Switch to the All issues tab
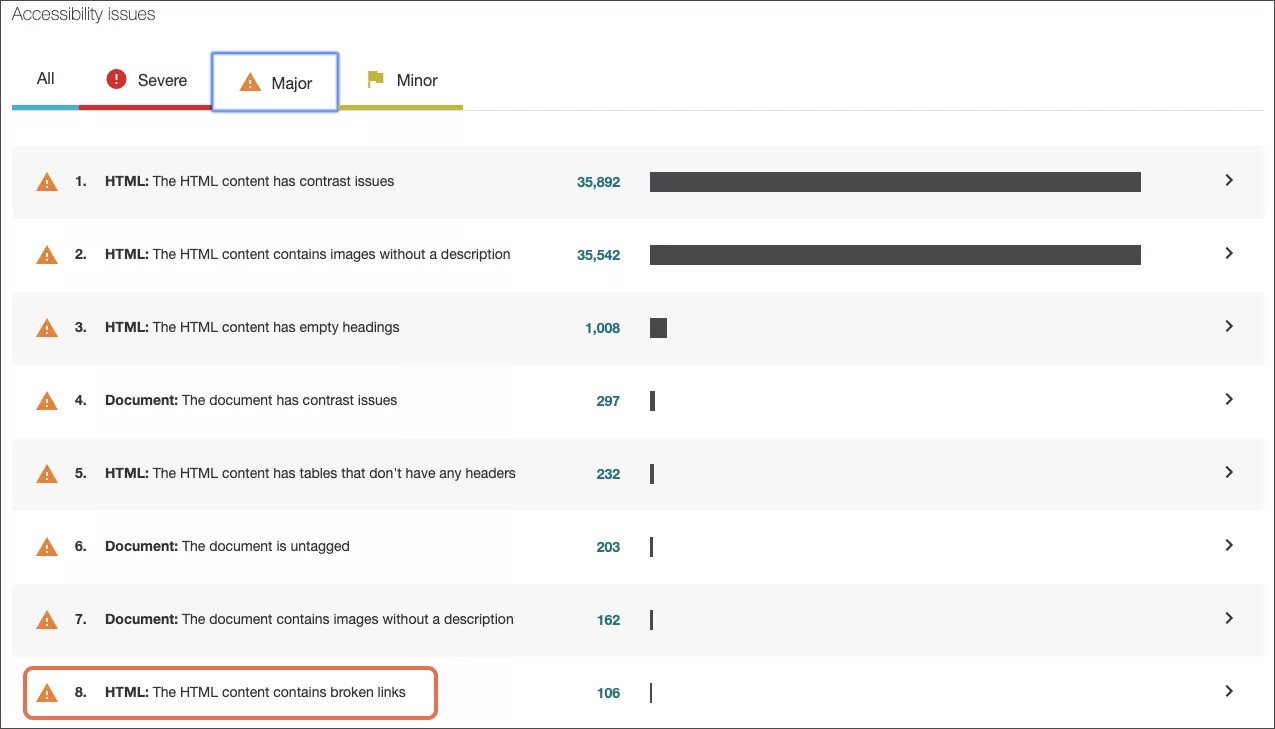The width and height of the screenshot is (1275, 729). click(x=45, y=79)
